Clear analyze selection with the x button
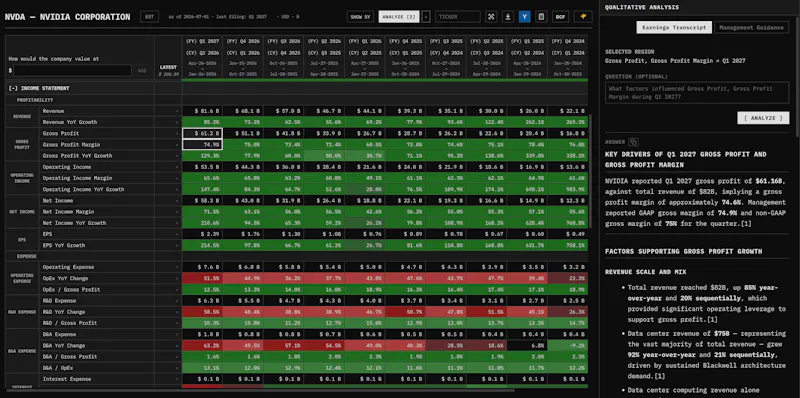The image size is (800, 398). pyautogui.click(x=426, y=17)
